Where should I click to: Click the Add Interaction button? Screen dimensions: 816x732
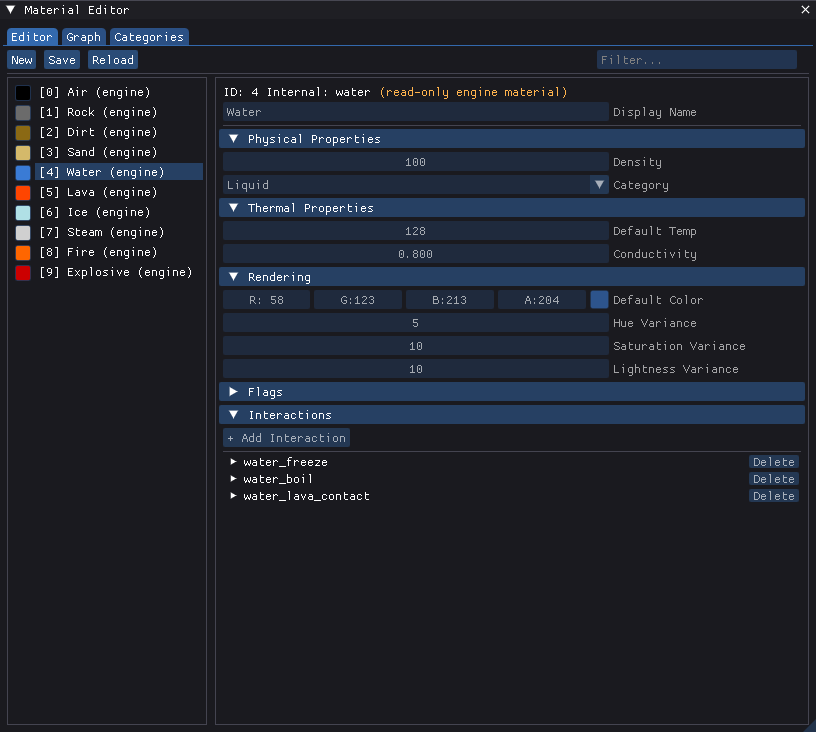pos(286,438)
